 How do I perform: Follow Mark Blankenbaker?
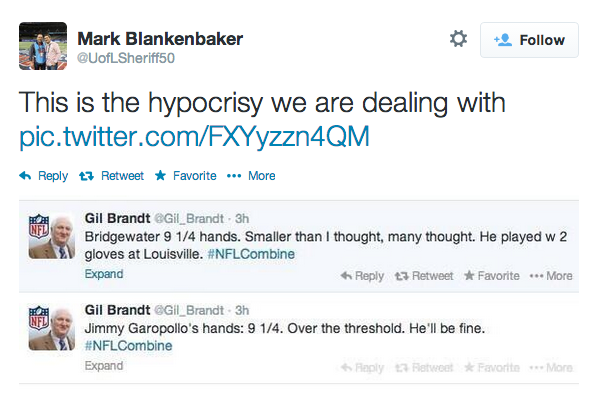pos(529,40)
